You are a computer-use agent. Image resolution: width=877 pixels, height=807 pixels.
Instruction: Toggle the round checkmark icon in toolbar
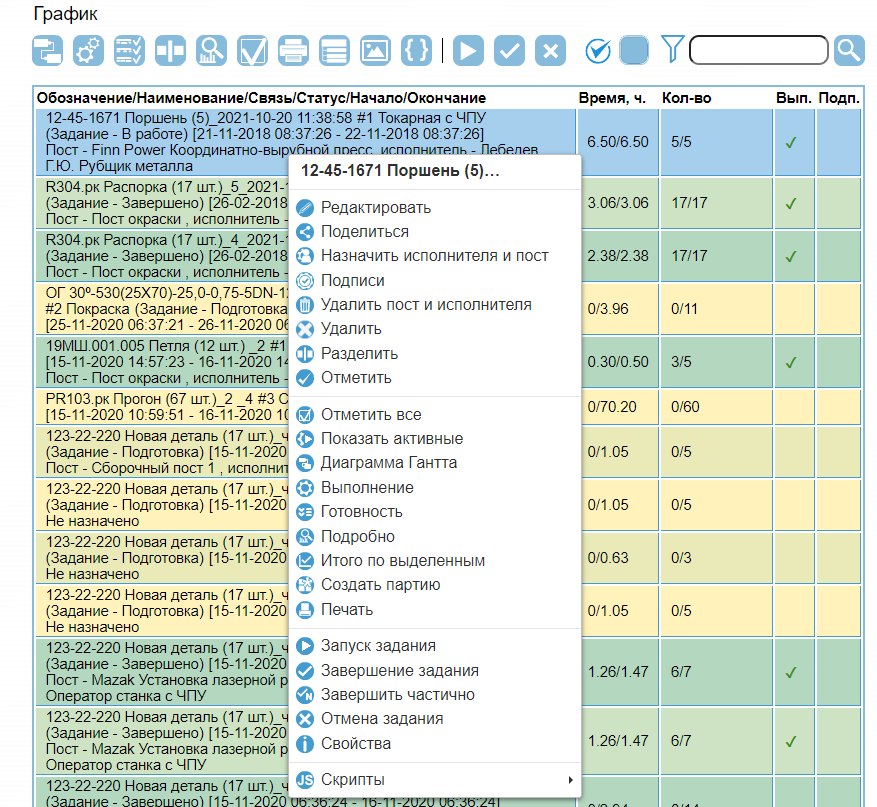[x=598, y=50]
